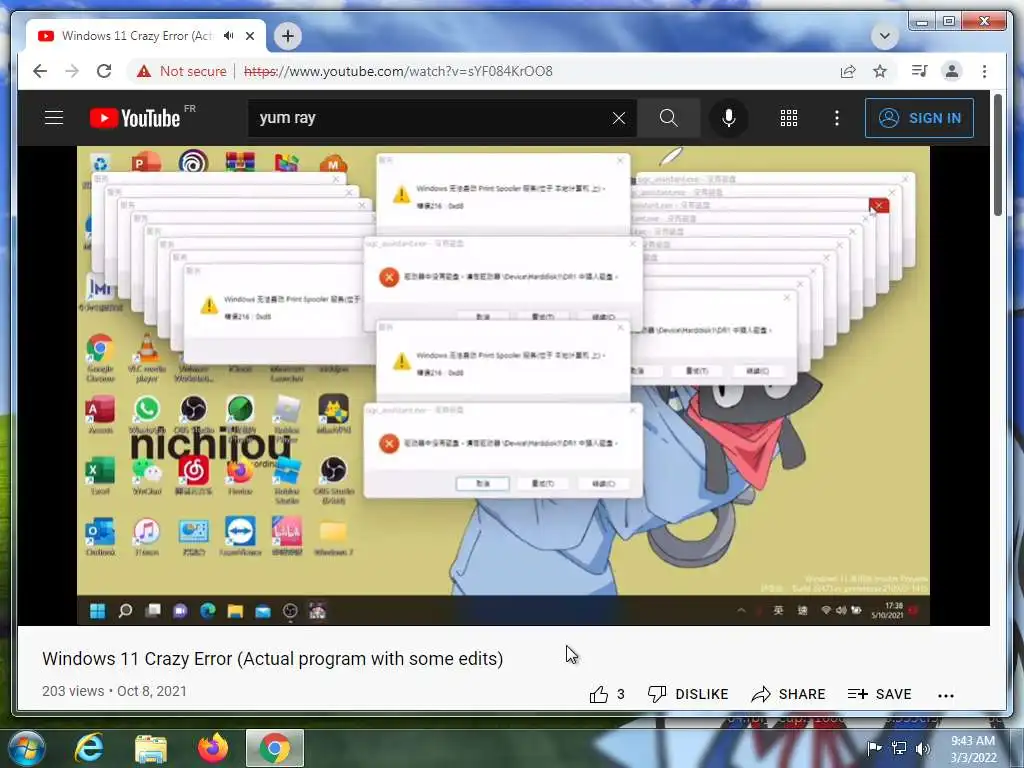Open Windows Explorer from taskbar
The width and height of the screenshot is (1024, 768).
click(151, 748)
